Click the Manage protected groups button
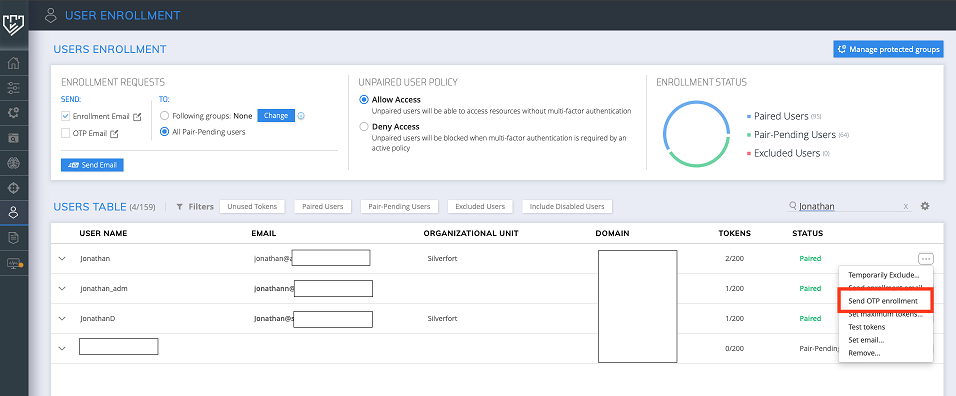Viewport: 956px width, 396px height. click(888, 49)
